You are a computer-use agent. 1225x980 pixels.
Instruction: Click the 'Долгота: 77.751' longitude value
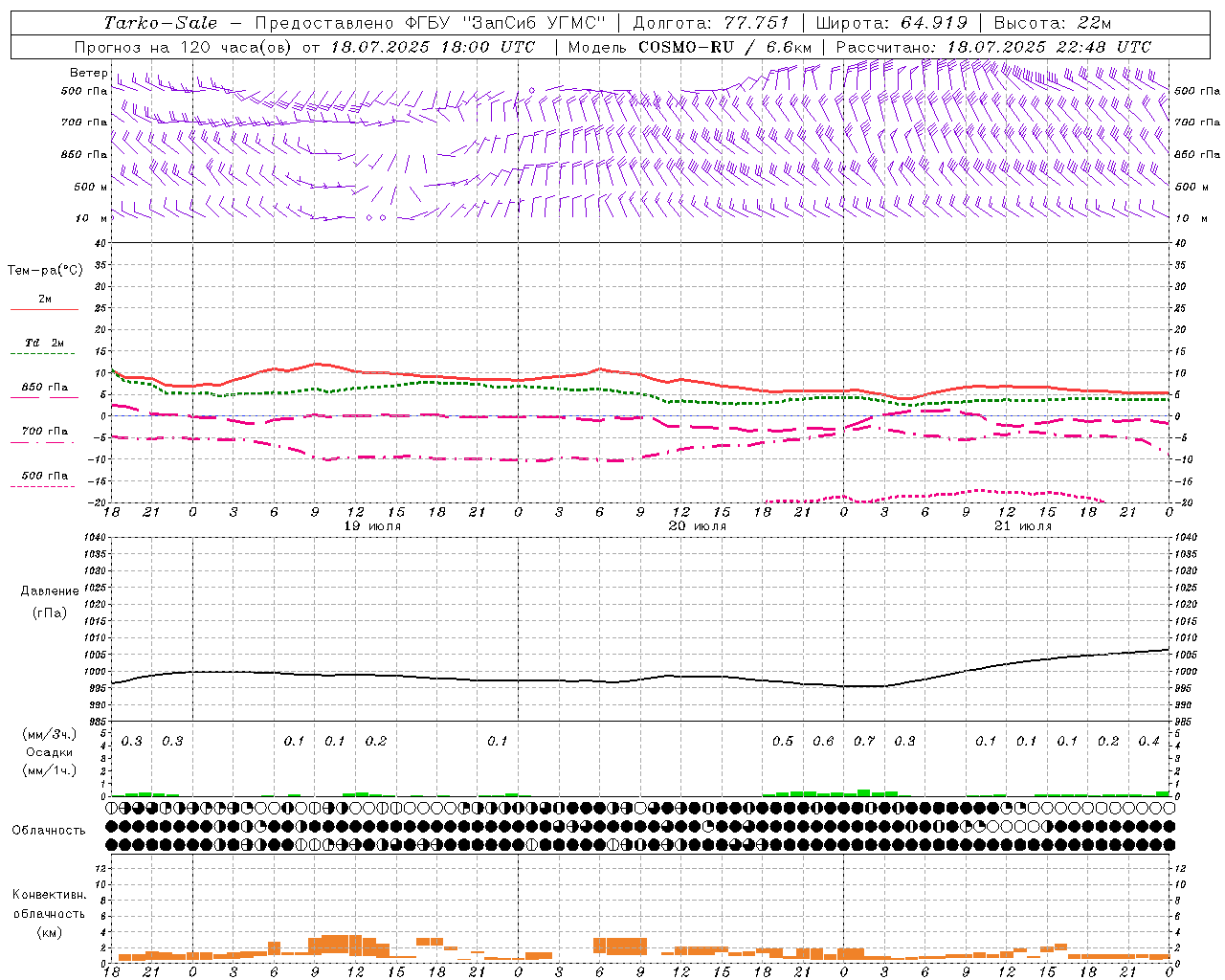pyautogui.click(x=711, y=23)
